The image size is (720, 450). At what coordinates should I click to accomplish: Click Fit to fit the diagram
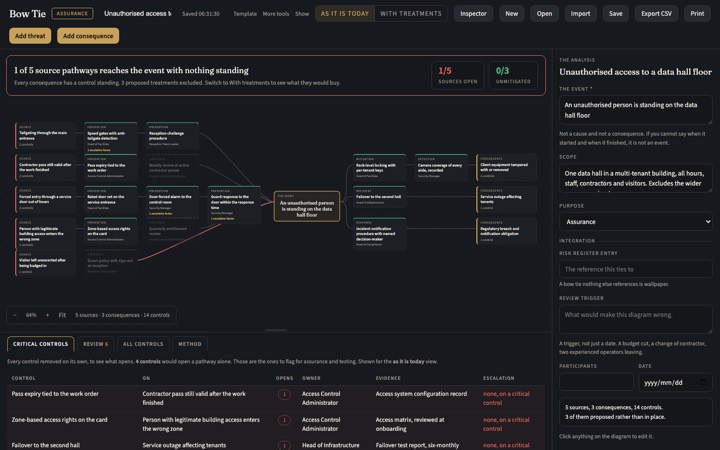pos(62,315)
